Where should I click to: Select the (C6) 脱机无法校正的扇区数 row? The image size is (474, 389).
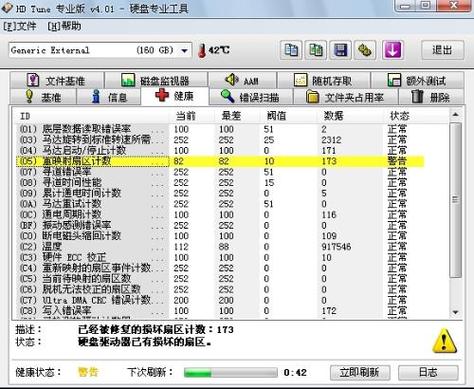pos(220,289)
